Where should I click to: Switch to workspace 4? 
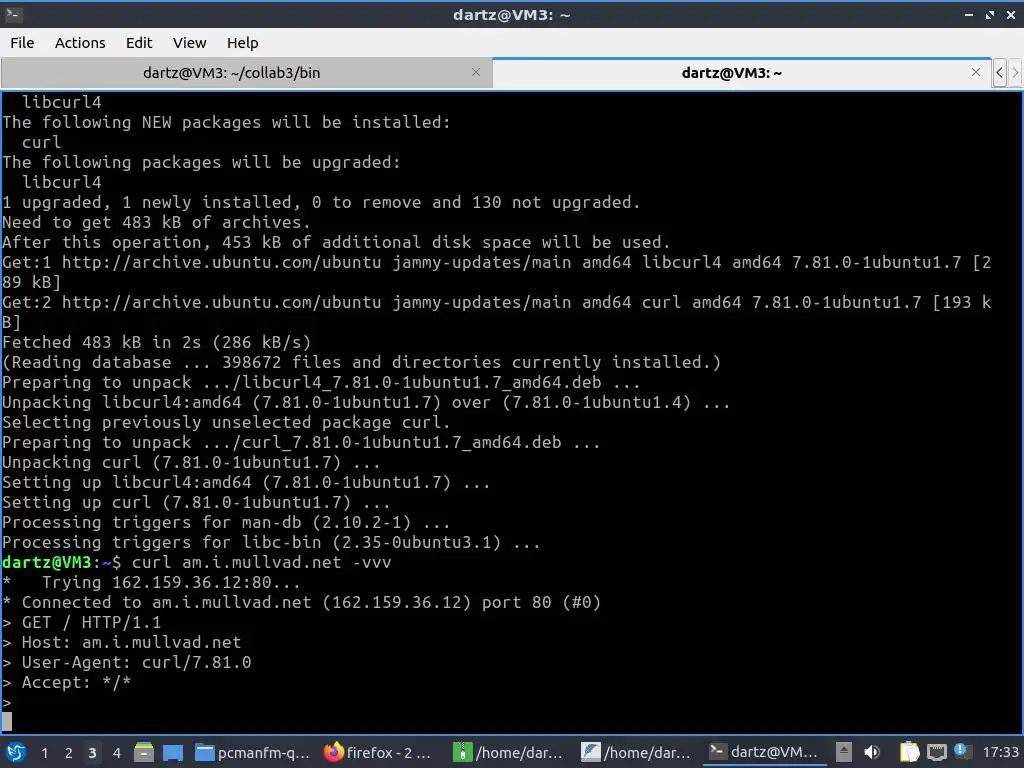click(116, 753)
